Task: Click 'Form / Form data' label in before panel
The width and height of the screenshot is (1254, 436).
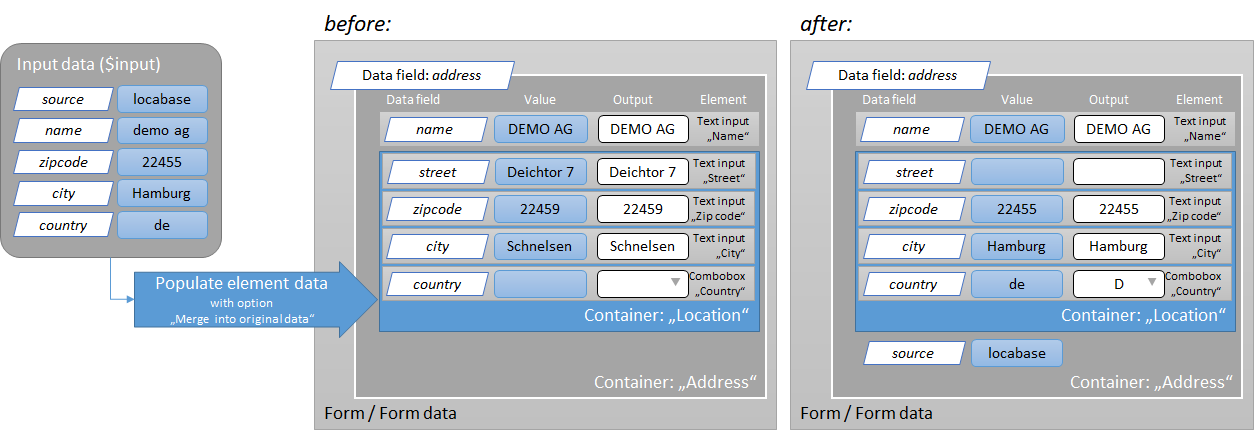Action: click(390, 413)
